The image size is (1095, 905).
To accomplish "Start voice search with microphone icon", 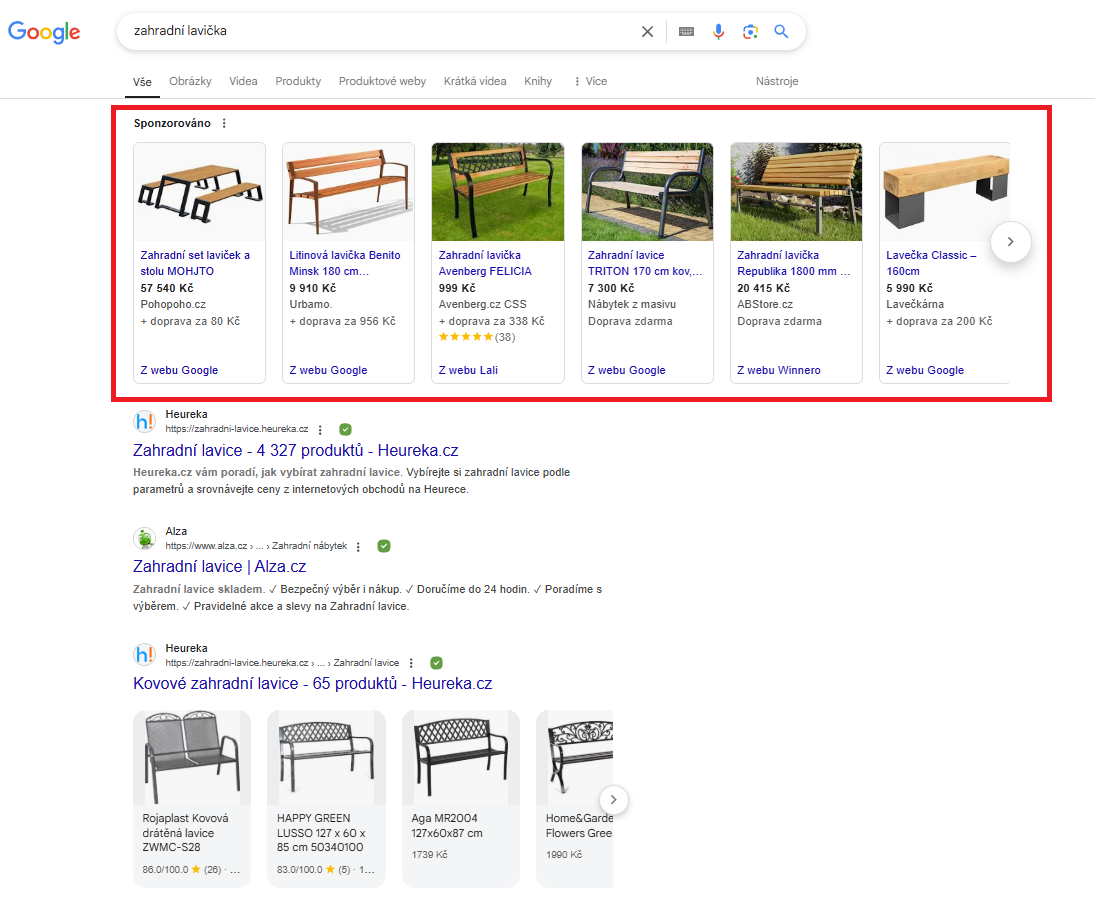I will coord(718,31).
